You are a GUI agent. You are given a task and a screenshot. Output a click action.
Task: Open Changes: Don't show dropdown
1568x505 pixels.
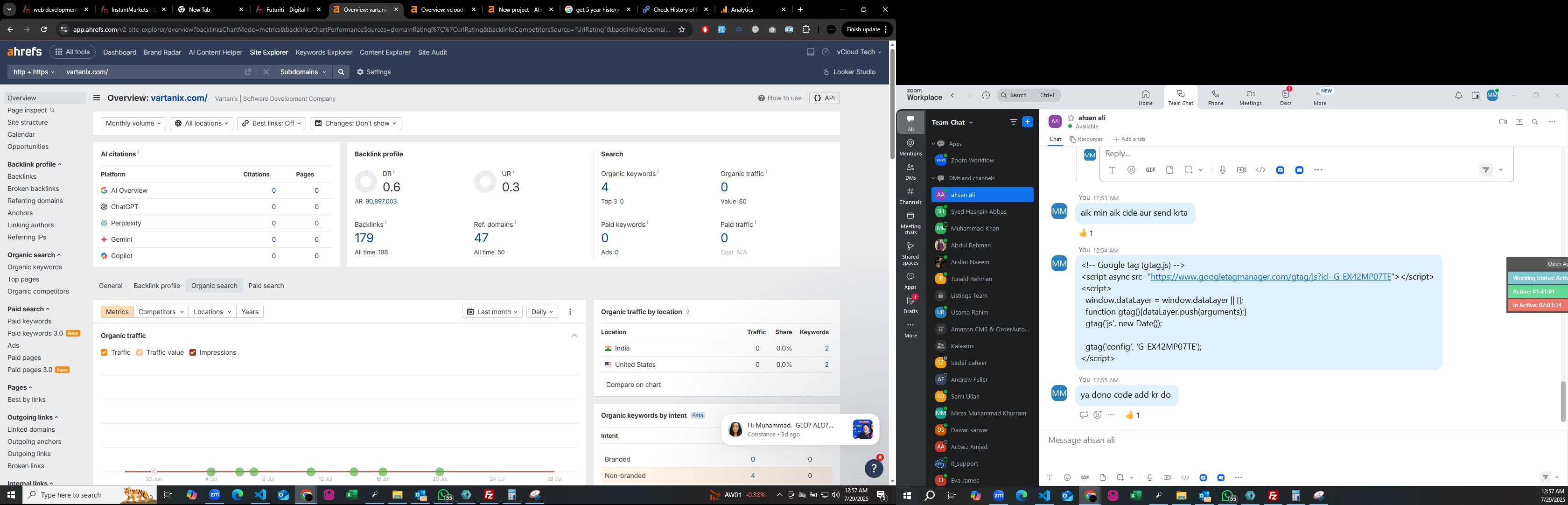coord(356,123)
